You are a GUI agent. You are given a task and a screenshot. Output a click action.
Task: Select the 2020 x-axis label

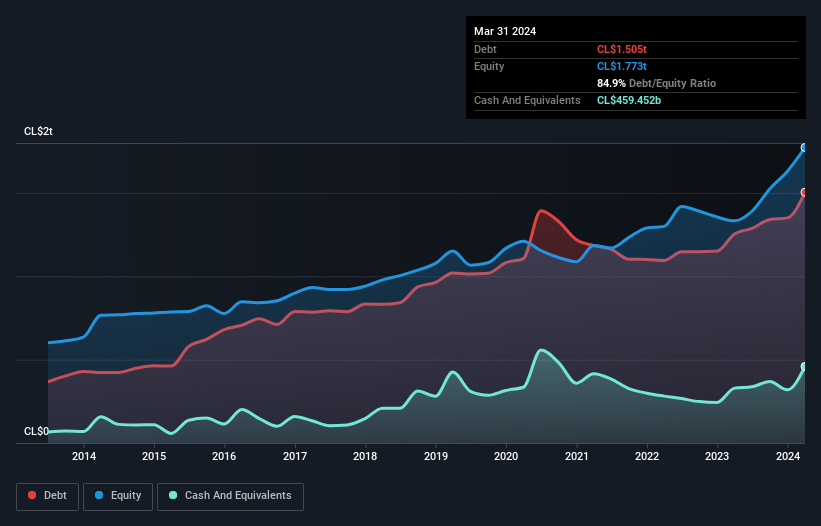(x=506, y=456)
